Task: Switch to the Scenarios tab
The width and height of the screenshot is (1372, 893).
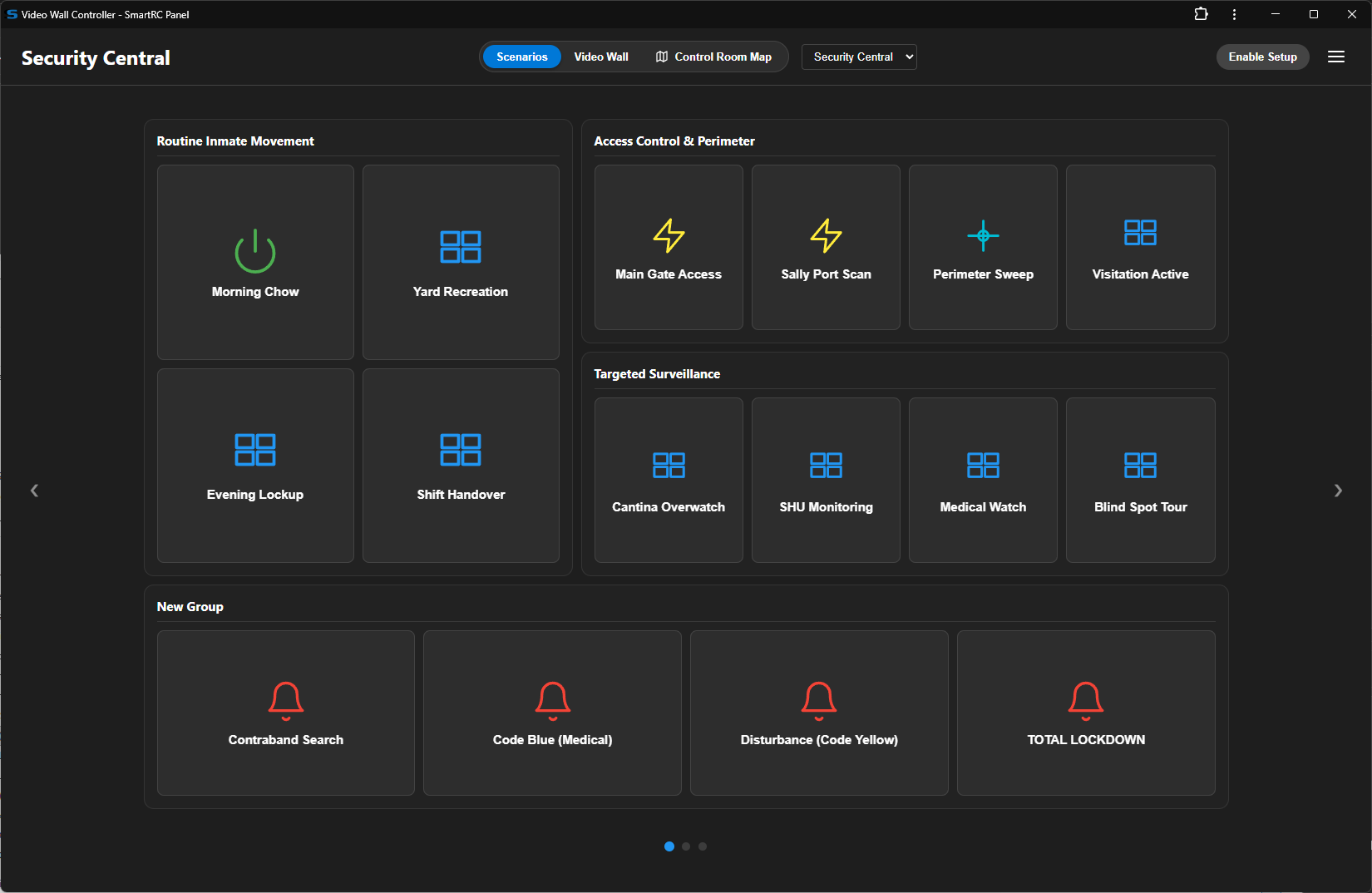Action: pos(522,57)
